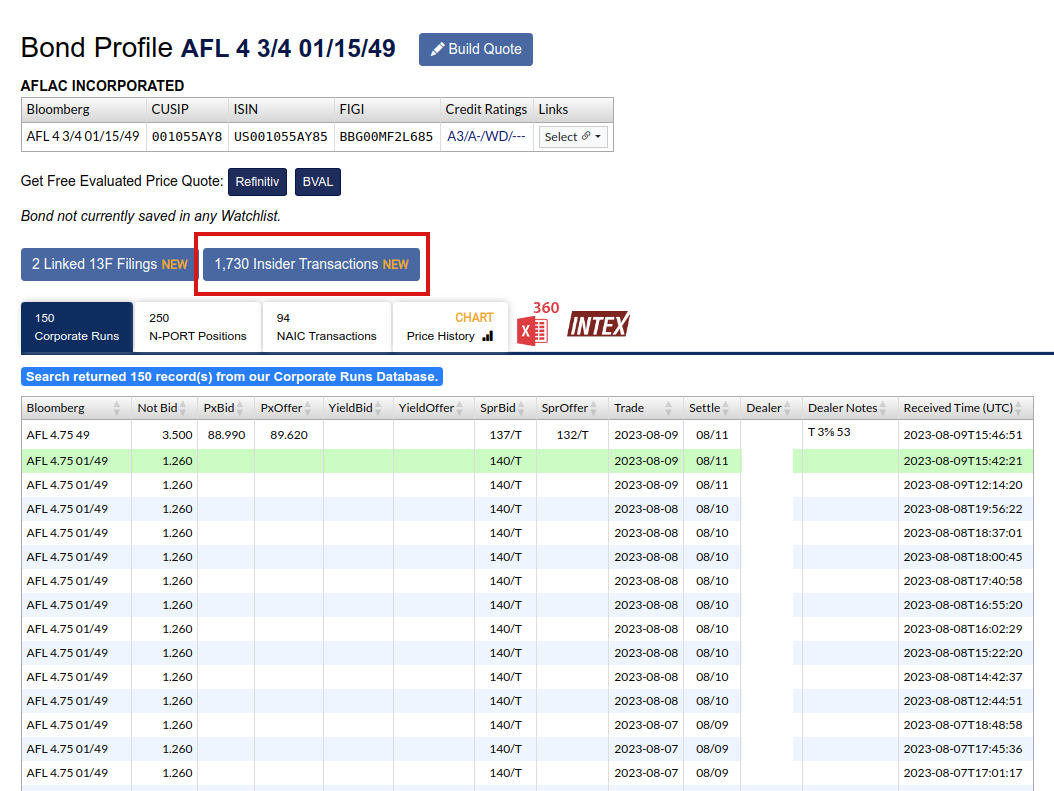The image size is (1054, 791).
Task: Open the Price History chart tab
Action: (450, 327)
